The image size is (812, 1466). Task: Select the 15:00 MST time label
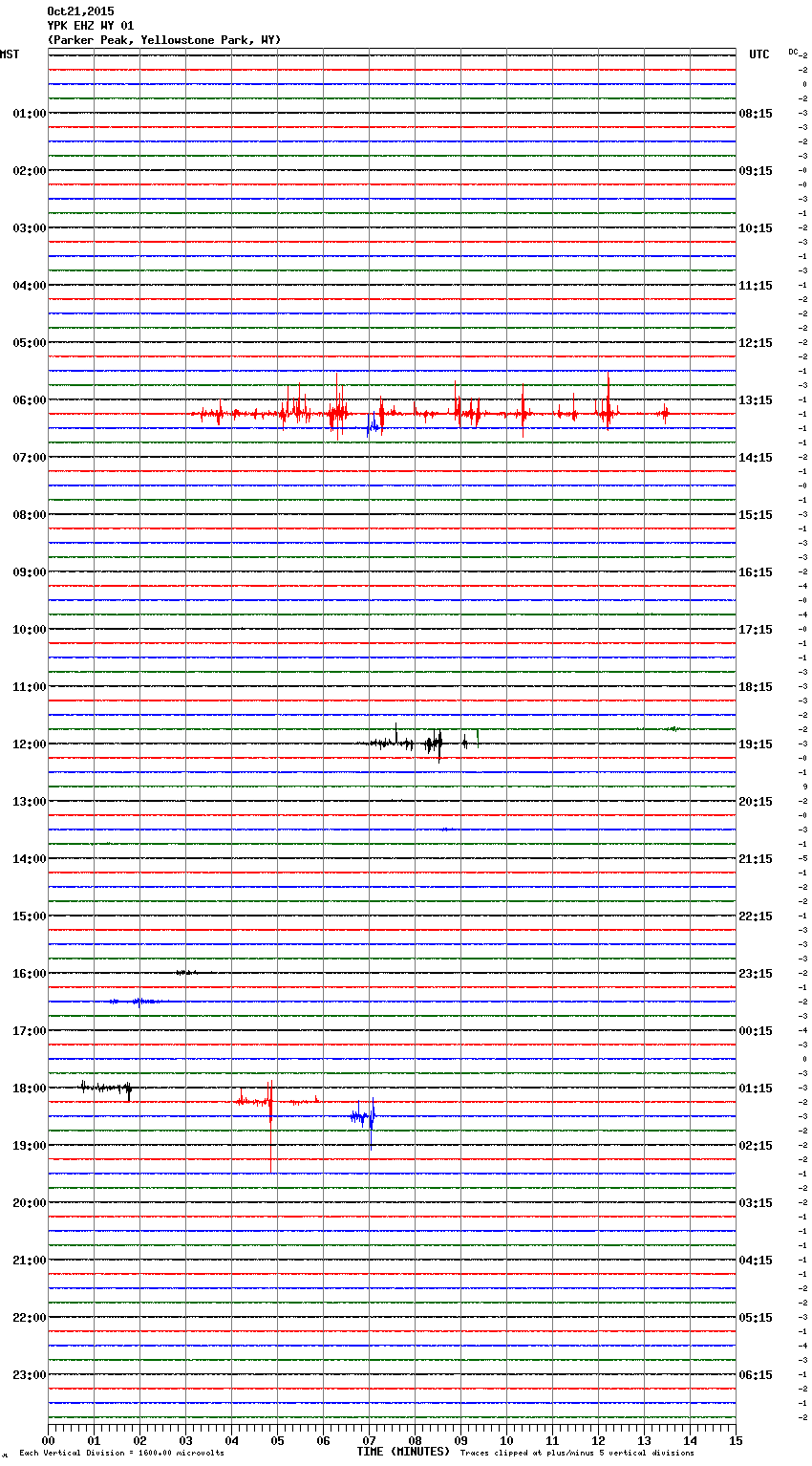(30, 916)
